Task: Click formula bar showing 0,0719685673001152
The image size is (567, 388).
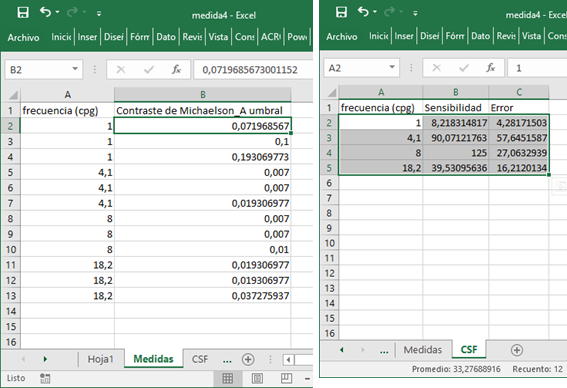Action: (253, 69)
